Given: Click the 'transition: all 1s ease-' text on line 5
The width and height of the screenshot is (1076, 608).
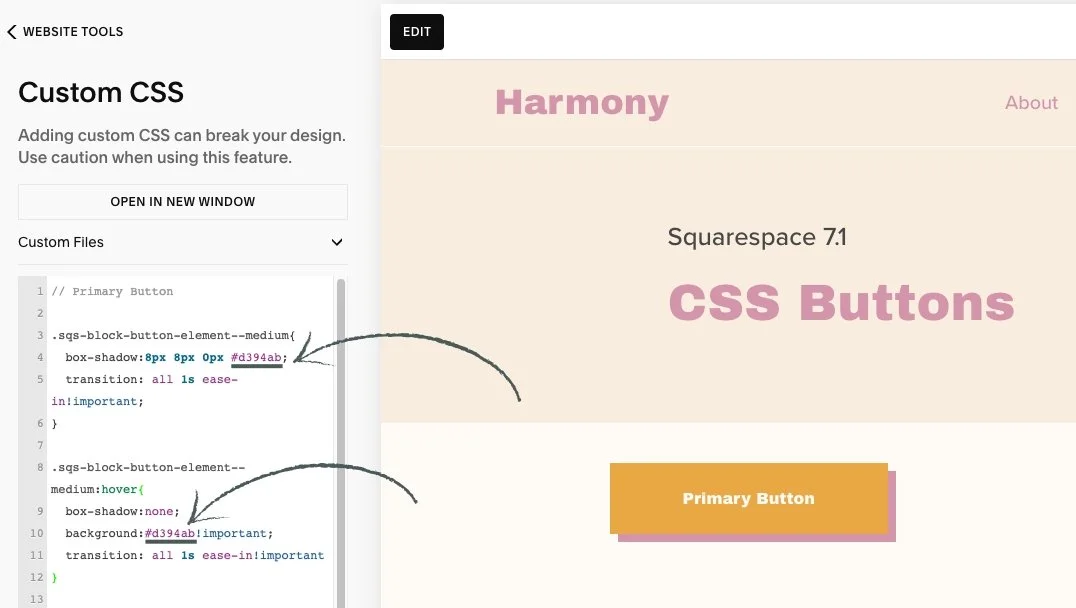Looking at the screenshot, I should pyautogui.click(x=152, y=379).
